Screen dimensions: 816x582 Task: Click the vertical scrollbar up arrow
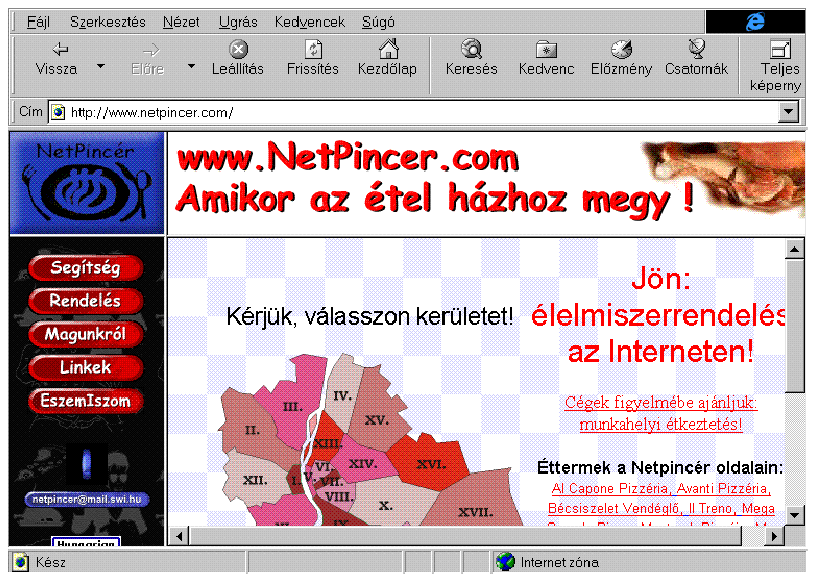click(795, 250)
